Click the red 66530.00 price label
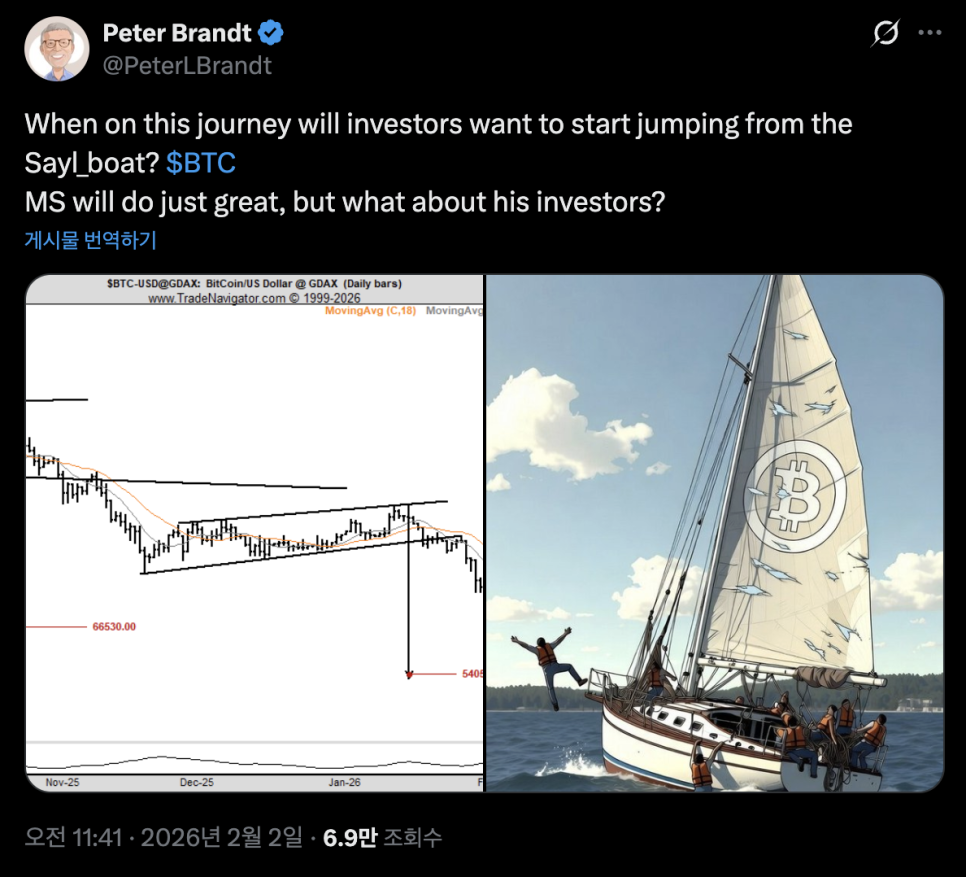Screen dimensions: 966x877 (x=113, y=627)
